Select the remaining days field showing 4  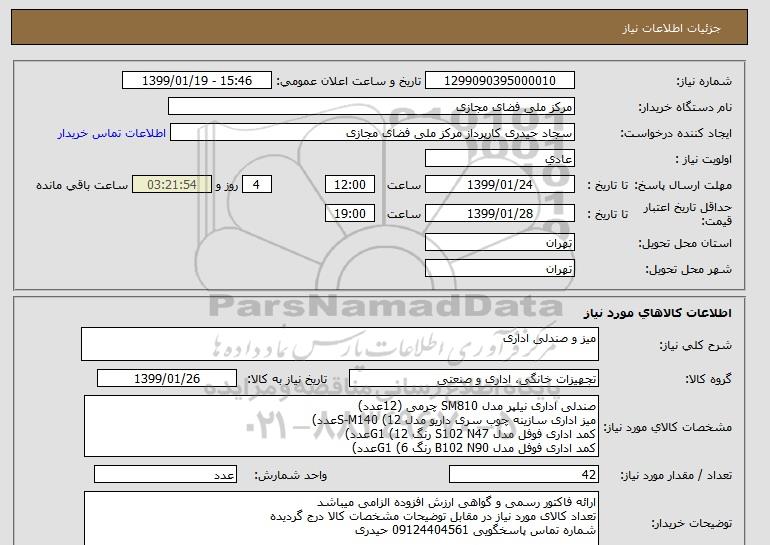(x=257, y=185)
